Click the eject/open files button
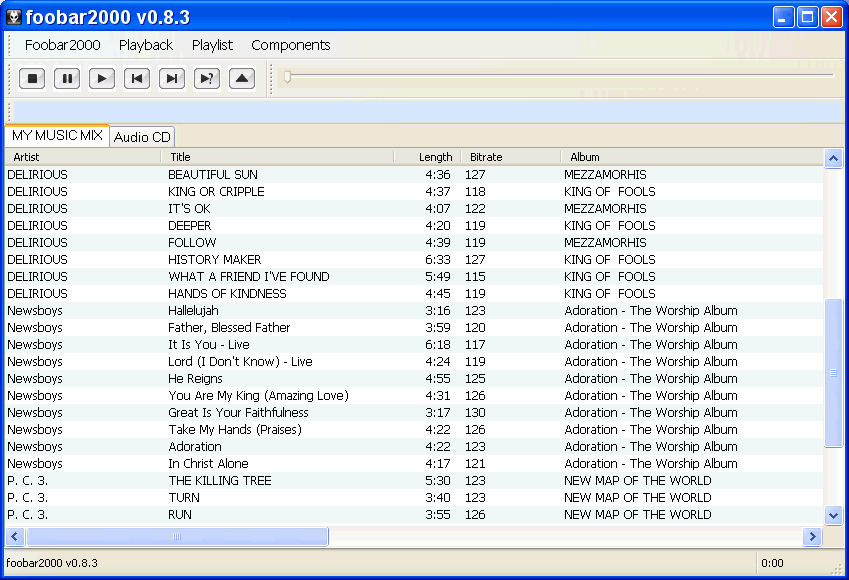The height and width of the screenshot is (580, 849). click(x=242, y=79)
